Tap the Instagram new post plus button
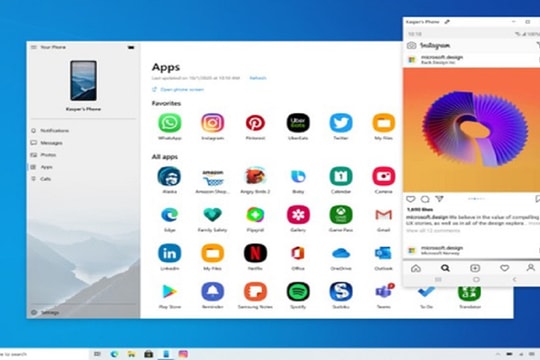This screenshot has height=360, width=540. pyautogui.click(x=475, y=268)
